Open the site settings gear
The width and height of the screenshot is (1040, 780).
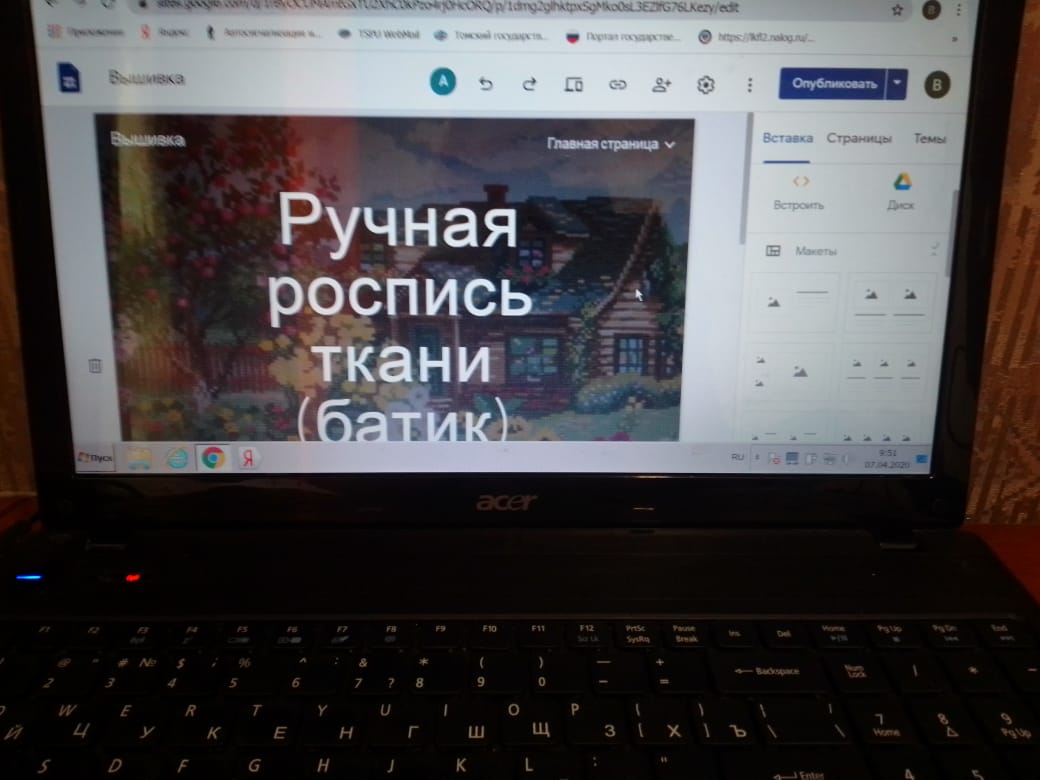(706, 85)
